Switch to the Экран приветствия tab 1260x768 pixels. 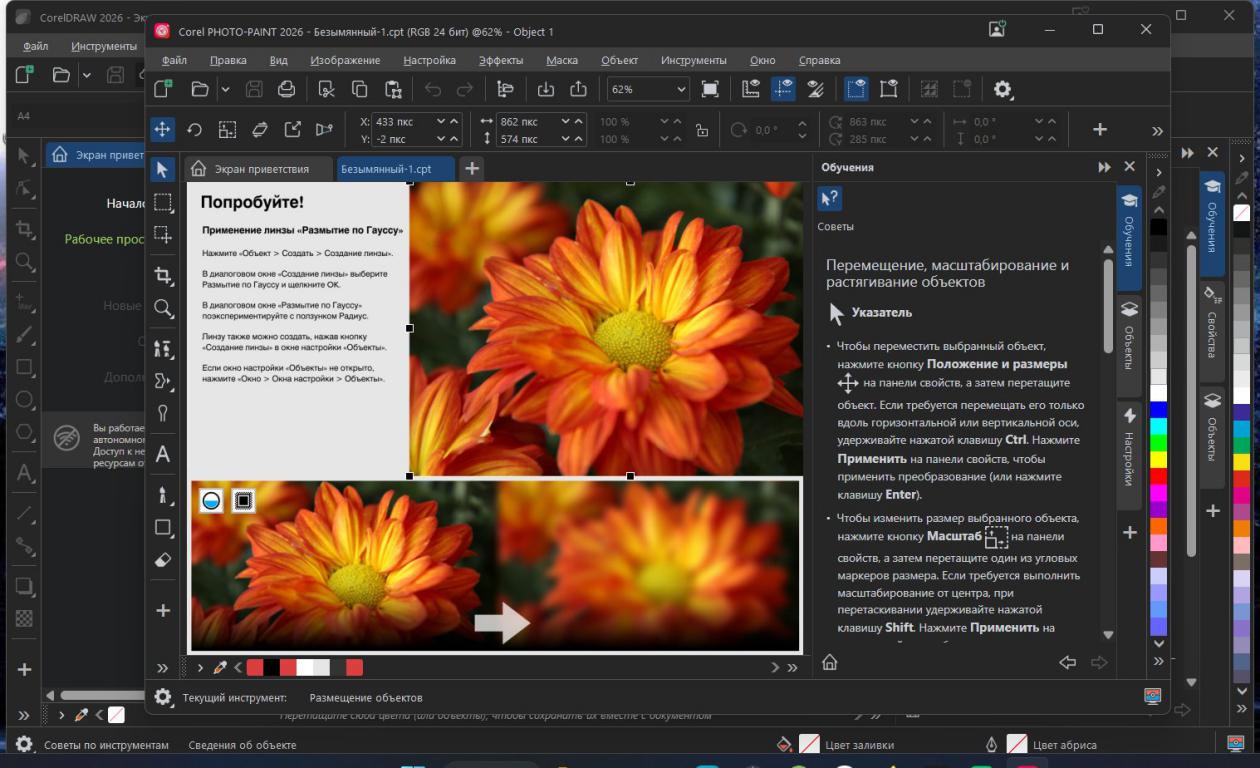coord(260,169)
